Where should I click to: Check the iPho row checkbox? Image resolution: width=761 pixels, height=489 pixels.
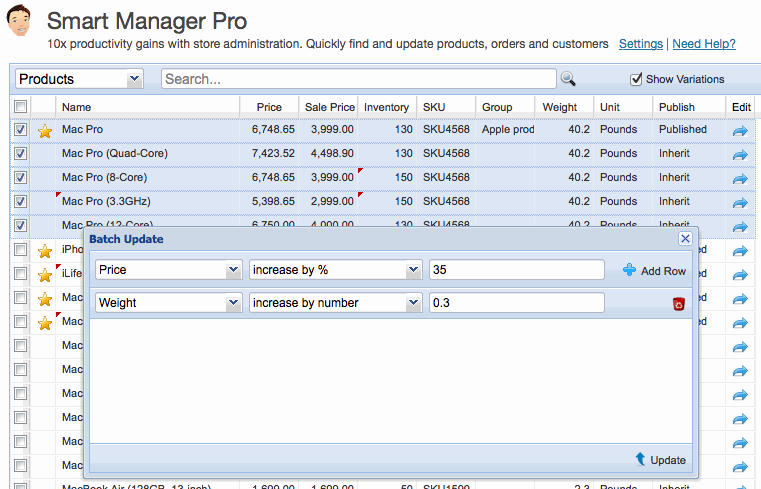coord(20,249)
